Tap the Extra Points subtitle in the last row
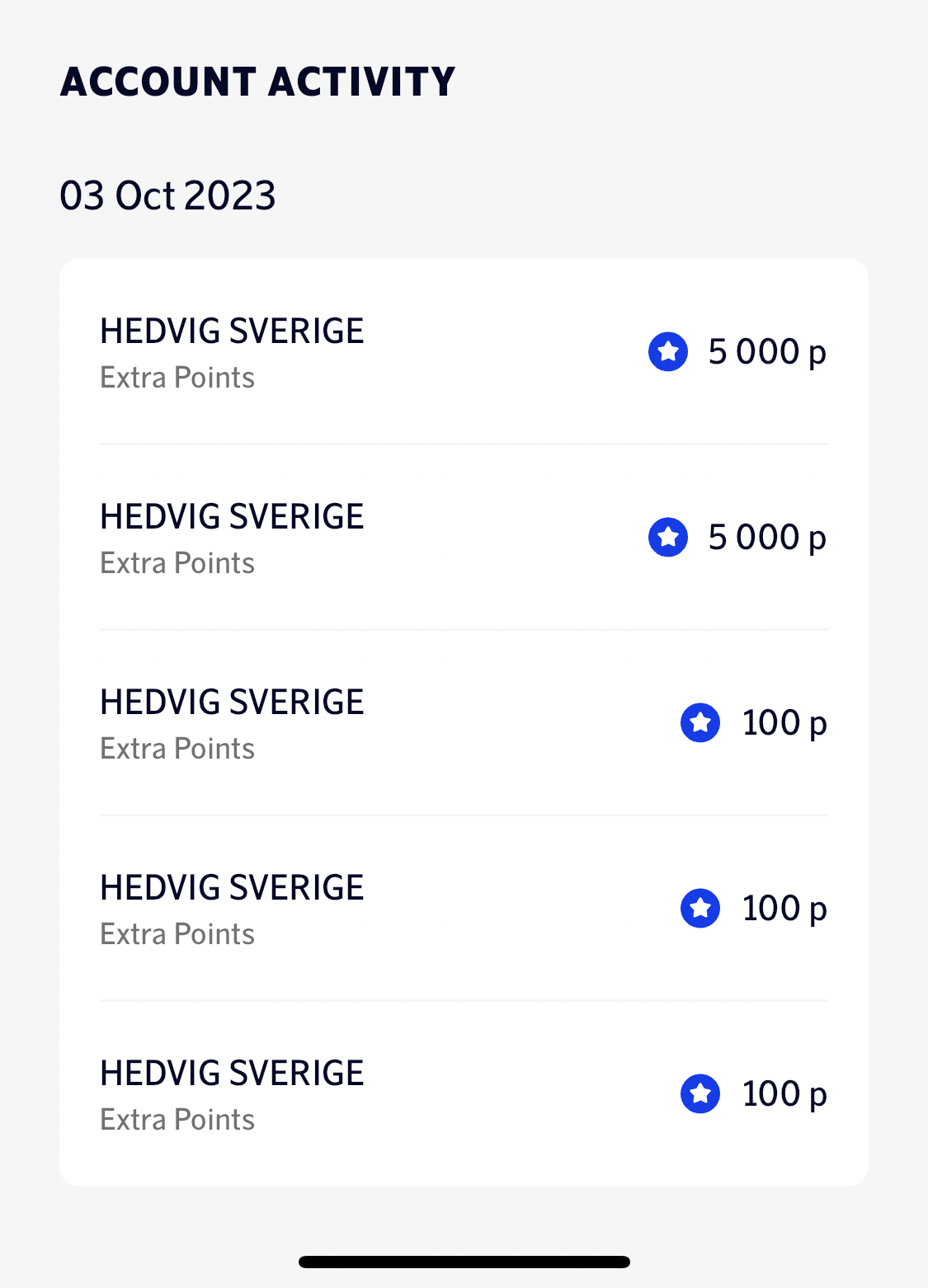928x1288 pixels. [177, 1120]
